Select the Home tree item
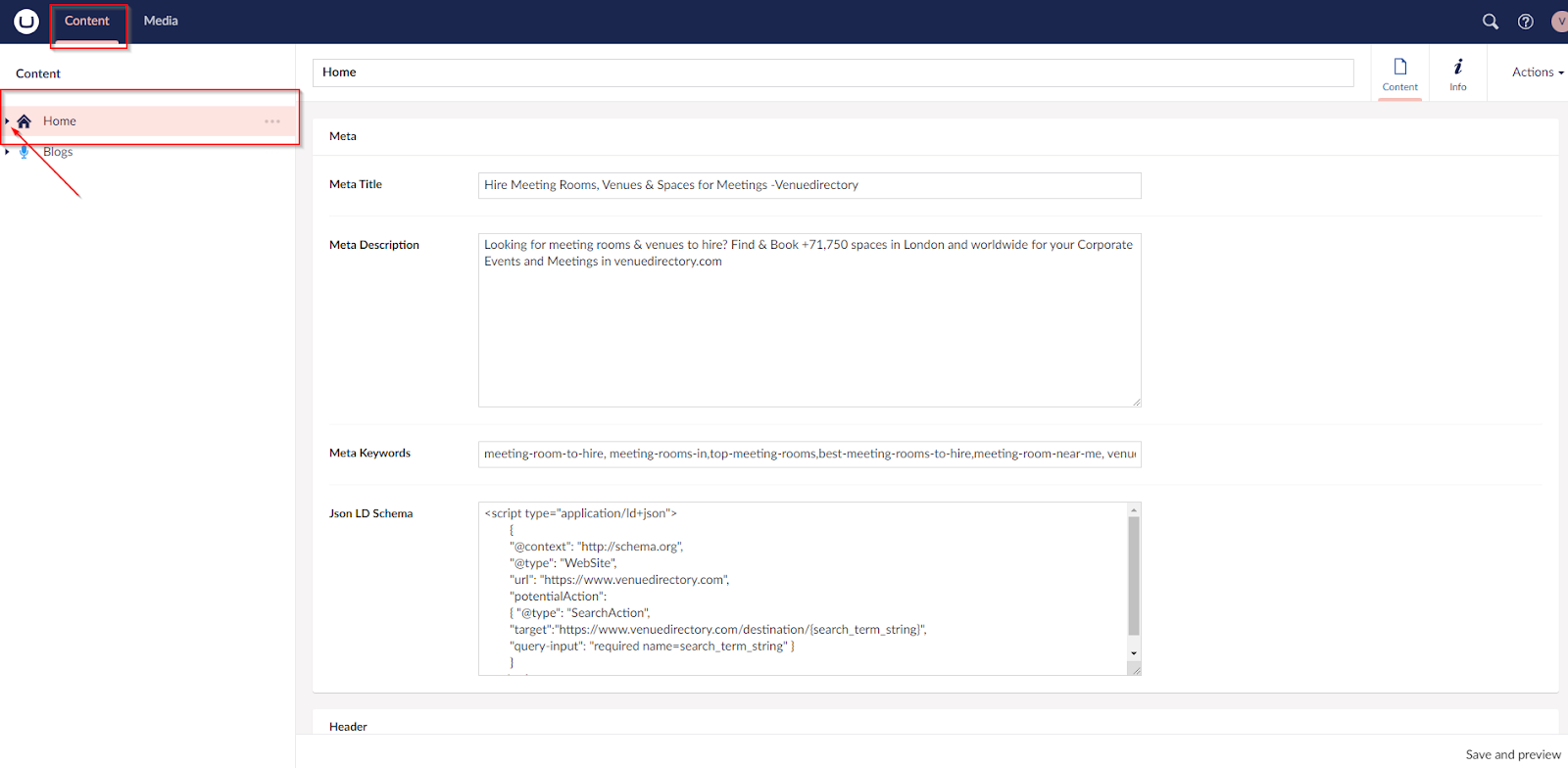Viewport: 1568px width, 768px height. coord(149,121)
